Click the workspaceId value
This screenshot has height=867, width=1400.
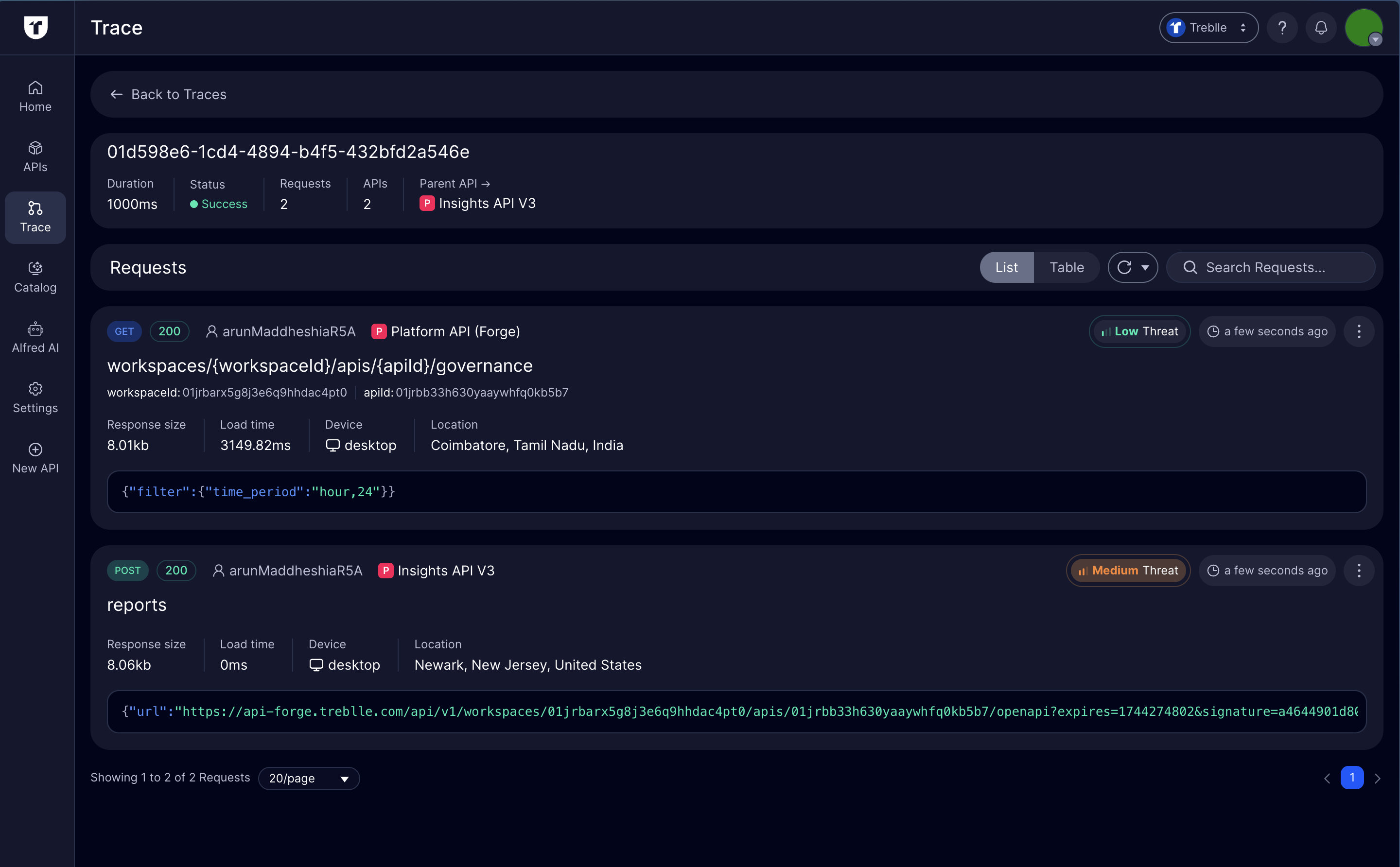(264, 392)
